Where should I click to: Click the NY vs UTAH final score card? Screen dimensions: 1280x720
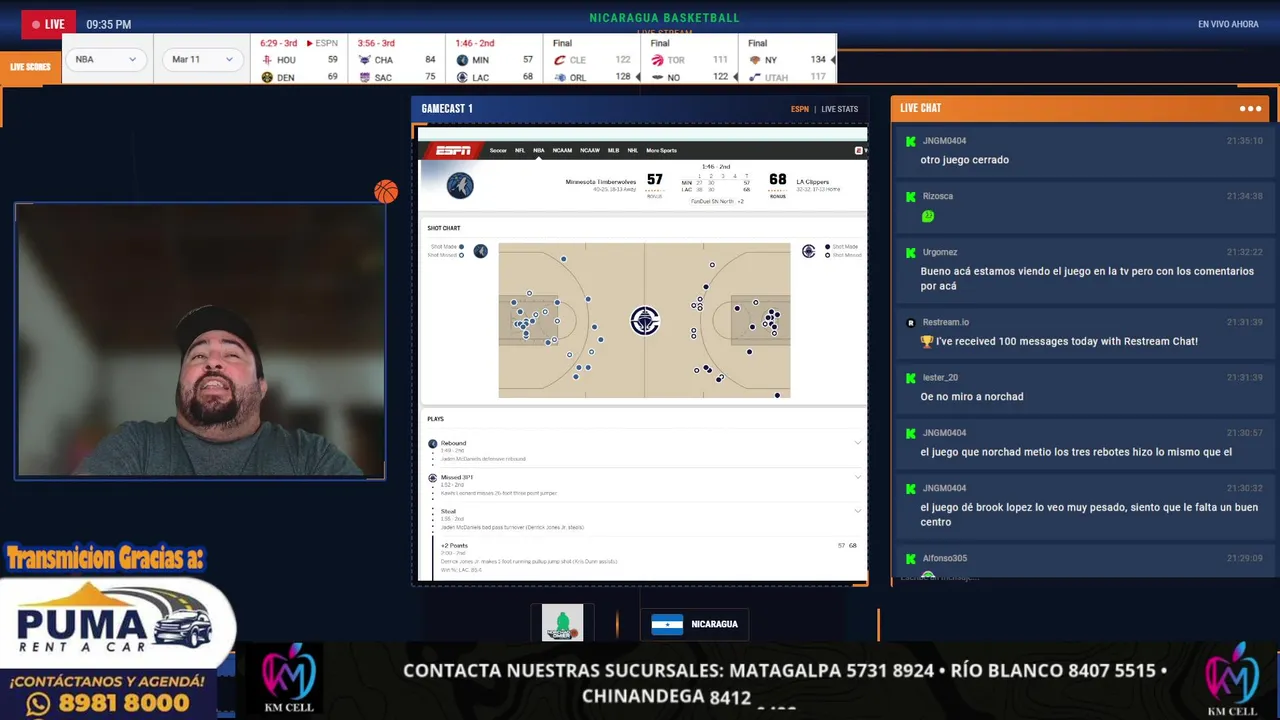coord(788,60)
